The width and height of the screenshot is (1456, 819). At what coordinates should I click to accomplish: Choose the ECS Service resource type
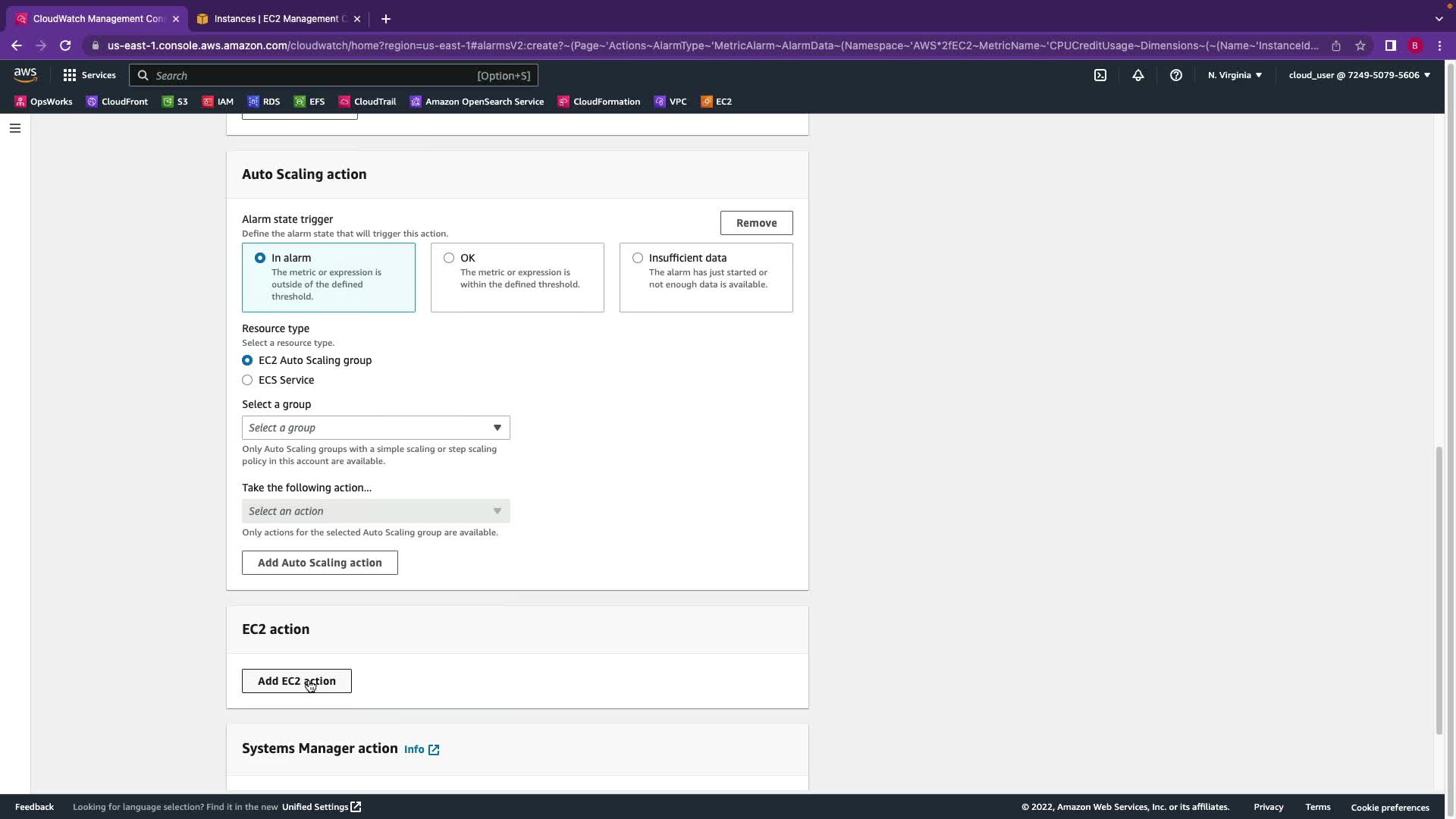tap(247, 380)
